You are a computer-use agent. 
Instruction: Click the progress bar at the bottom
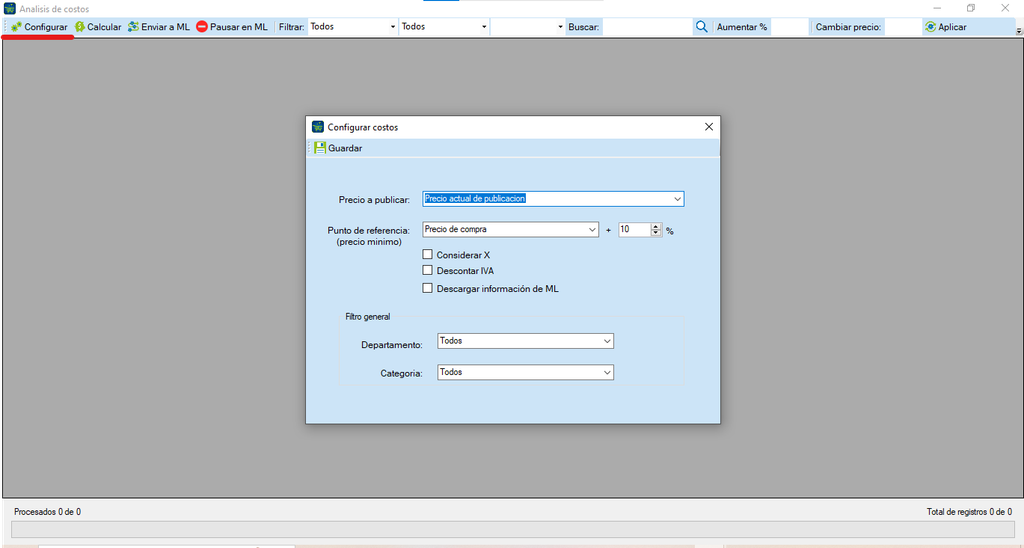coord(512,529)
